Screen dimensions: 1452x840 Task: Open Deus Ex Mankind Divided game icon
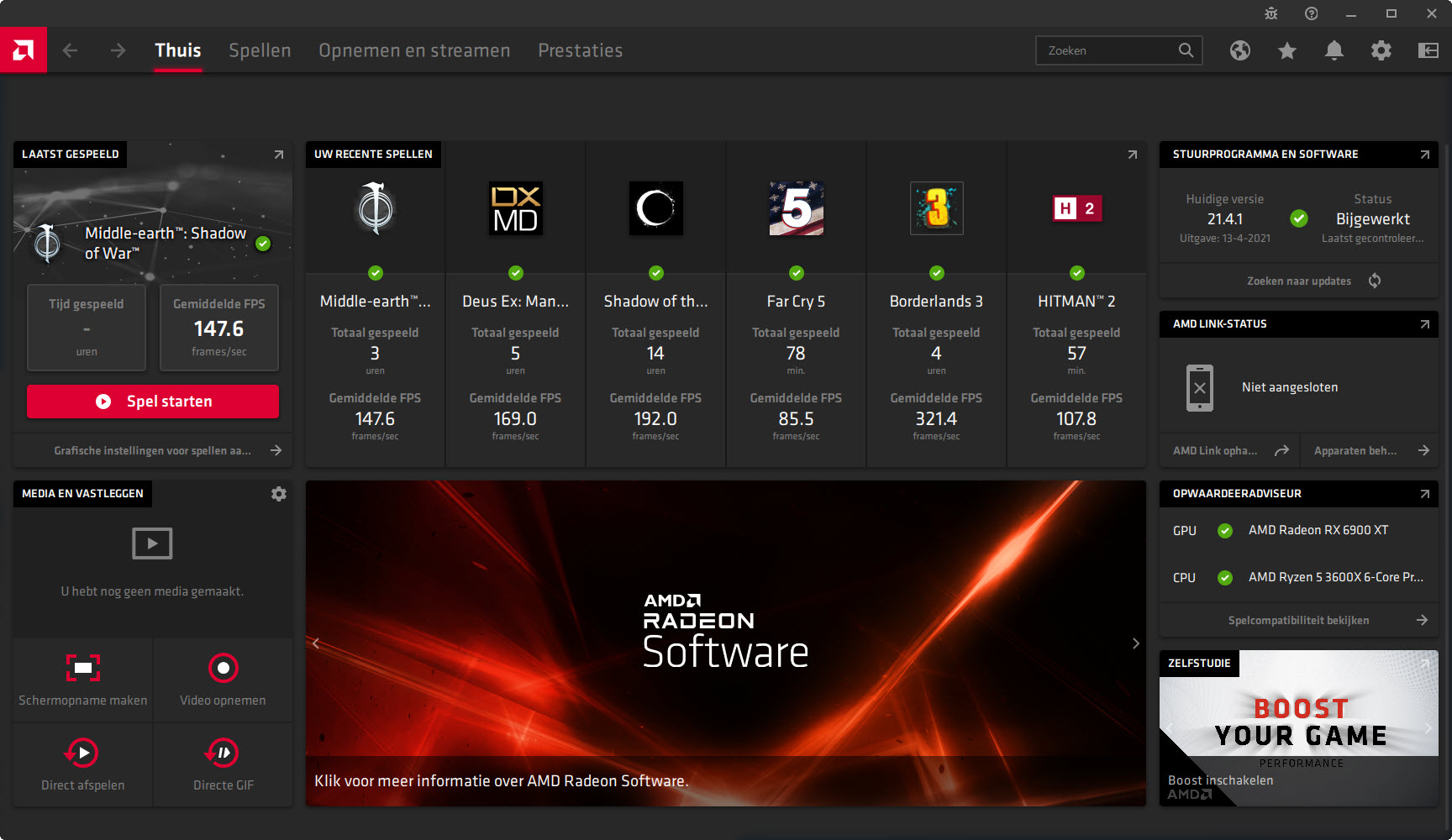[516, 208]
